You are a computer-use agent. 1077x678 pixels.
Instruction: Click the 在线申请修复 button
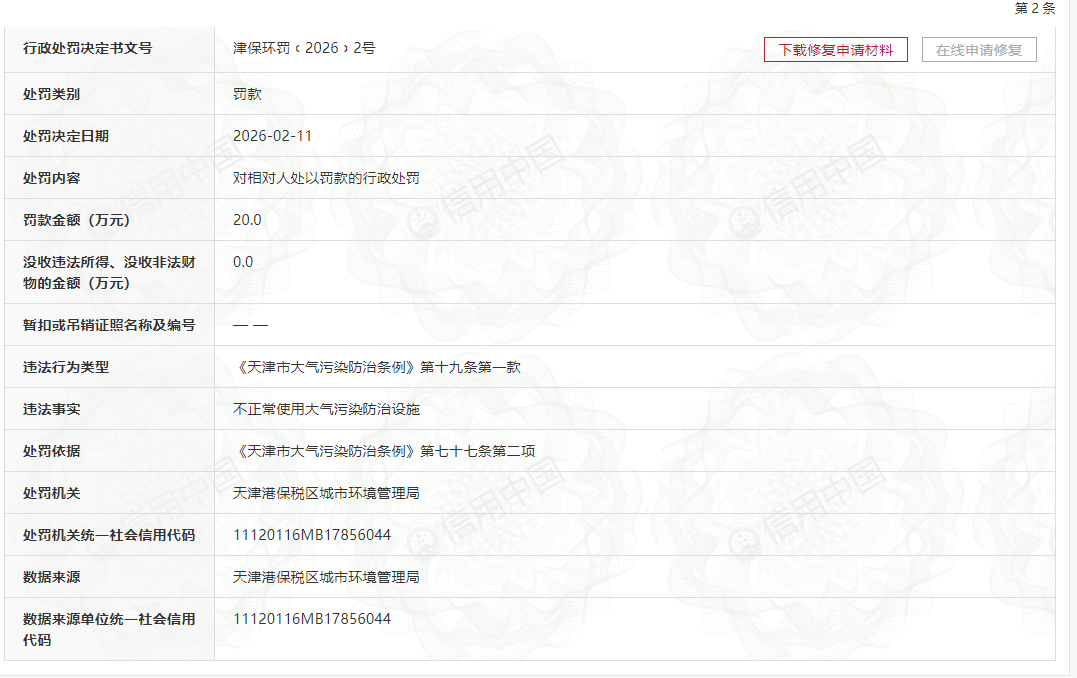[x=978, y=50]
